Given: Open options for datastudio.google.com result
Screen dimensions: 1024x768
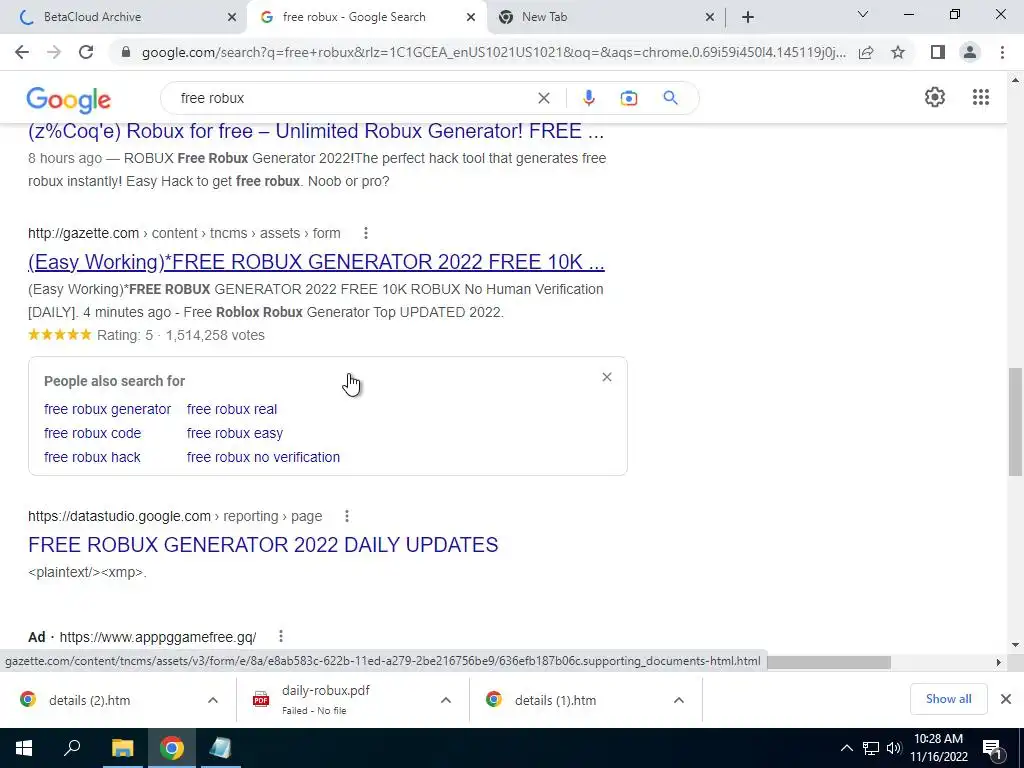Looking at the screenshot, I should pyautogui.click(x=347, y=516).
